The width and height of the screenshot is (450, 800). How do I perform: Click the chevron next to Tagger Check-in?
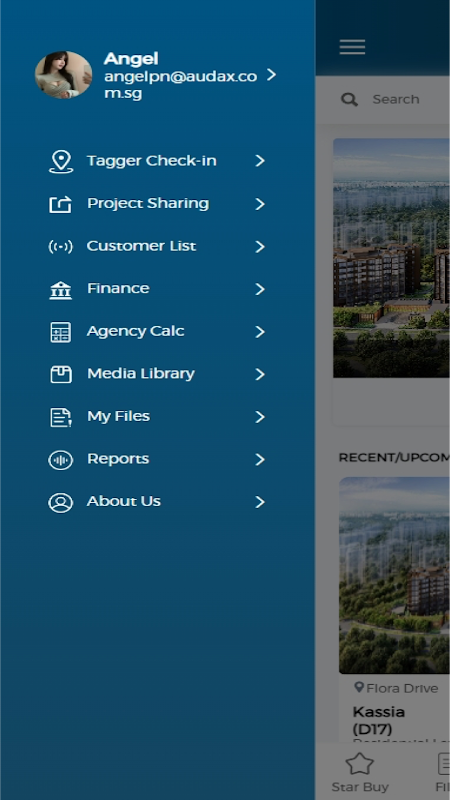point(260,161)
